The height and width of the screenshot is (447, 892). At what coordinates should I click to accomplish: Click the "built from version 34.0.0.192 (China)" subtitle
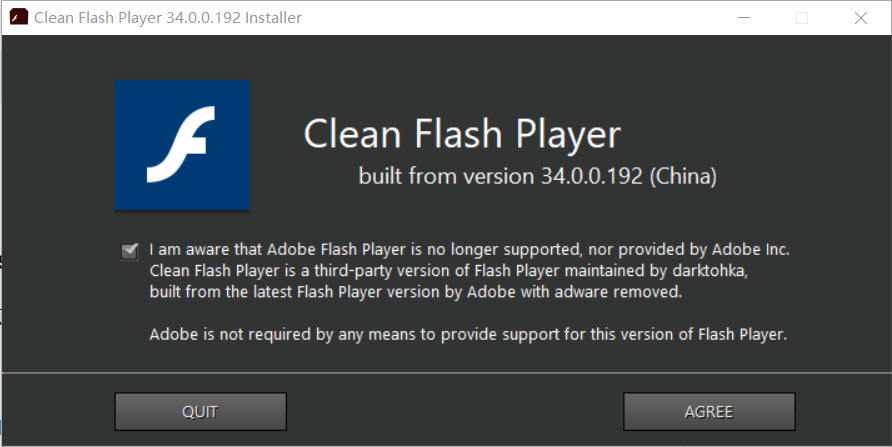point(538,177)
